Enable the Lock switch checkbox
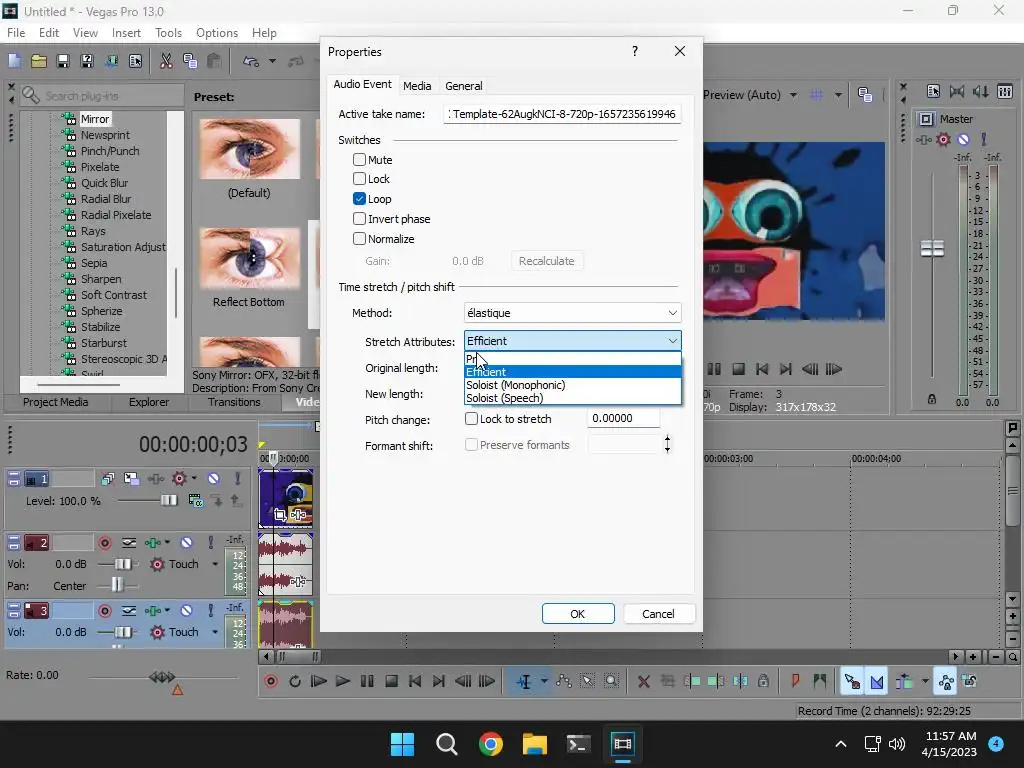Viewport: 1024px width, 768px height. 359,179
